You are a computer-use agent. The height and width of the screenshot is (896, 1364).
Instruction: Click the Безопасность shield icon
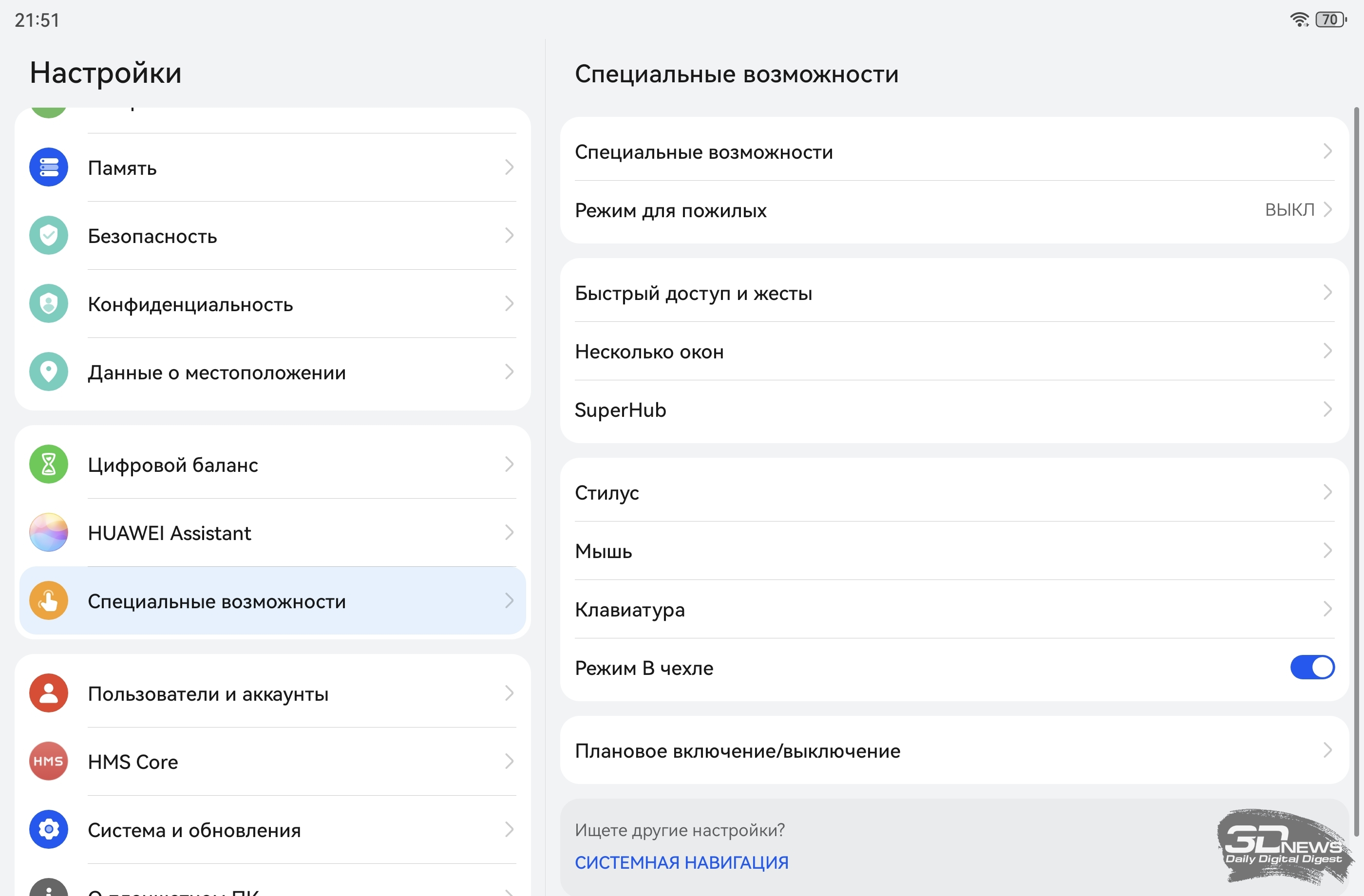49,236
